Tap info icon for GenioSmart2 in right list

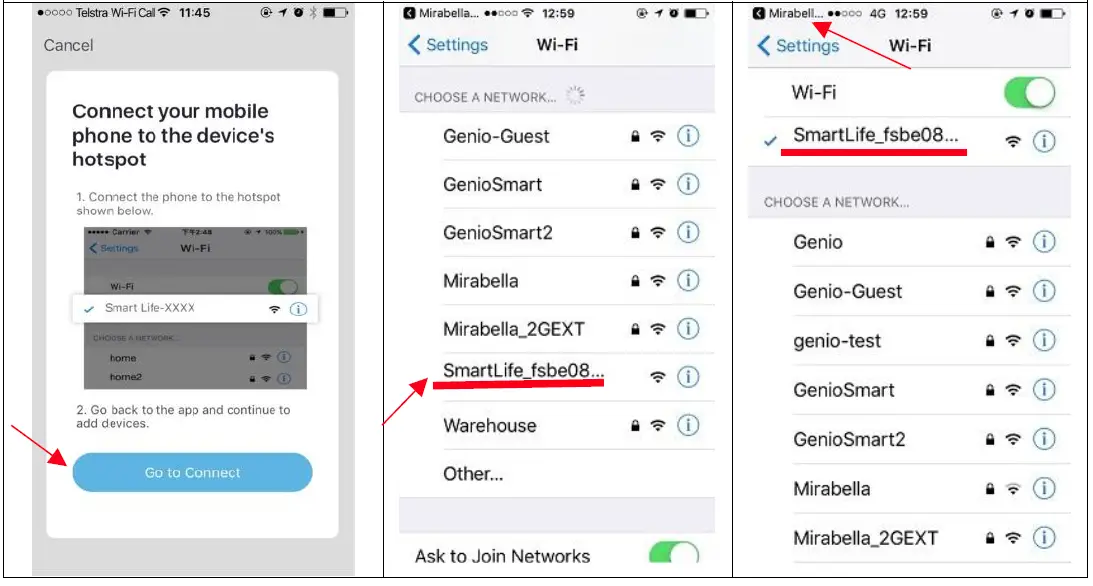[x=1044, y=439]
